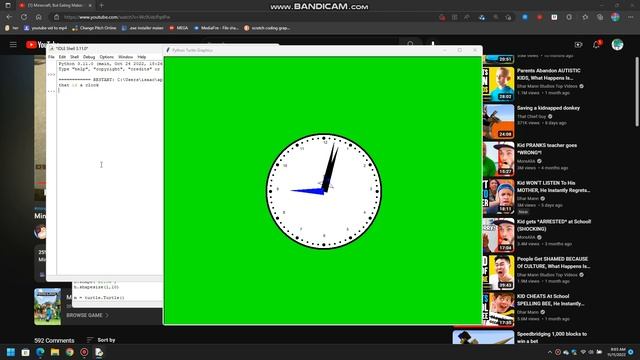Open Kid PRANKS teacher goes WRONG video

click(x=547, y=149)
